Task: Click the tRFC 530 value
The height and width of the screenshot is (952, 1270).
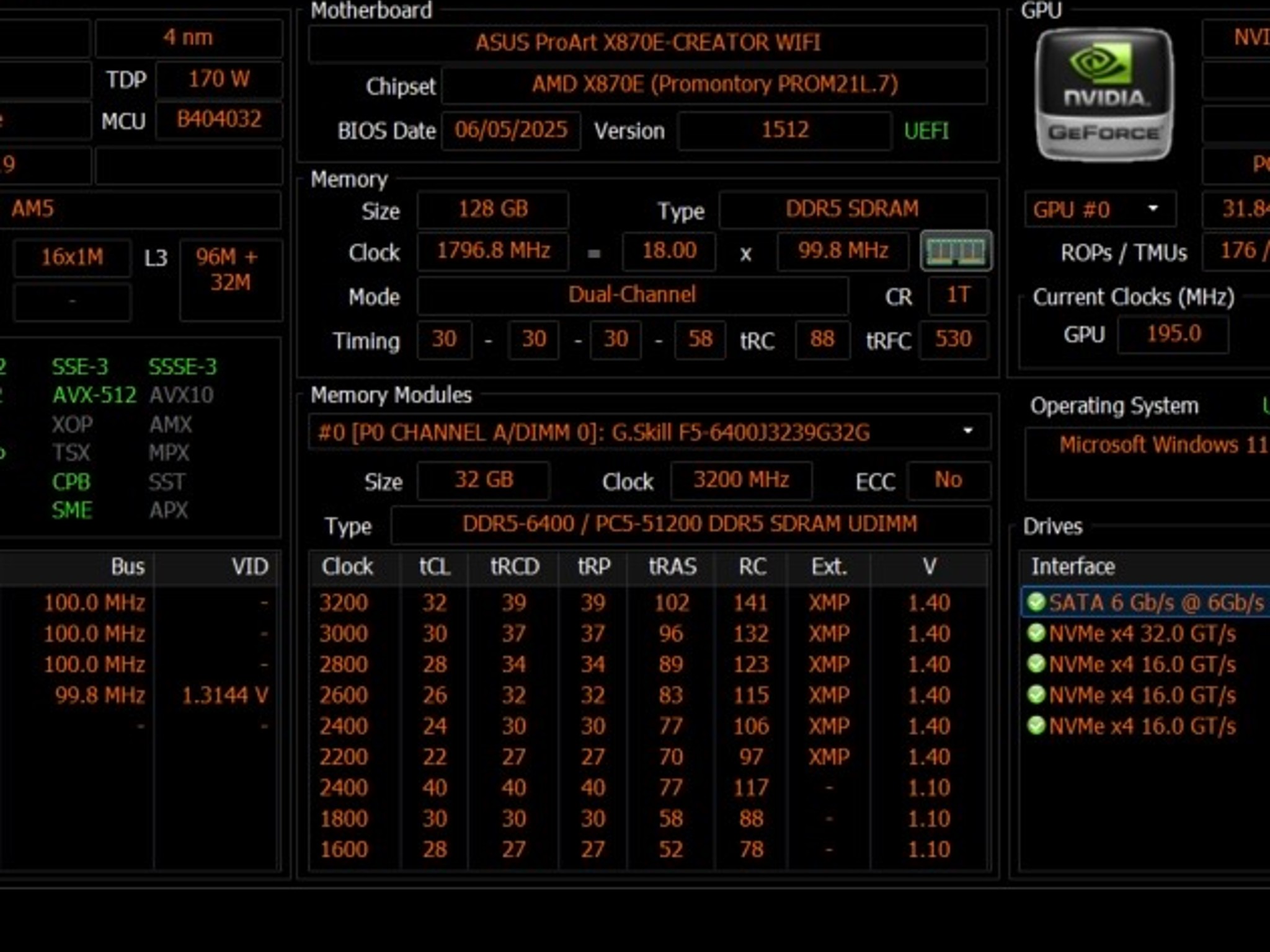Action: pos(953,340)
